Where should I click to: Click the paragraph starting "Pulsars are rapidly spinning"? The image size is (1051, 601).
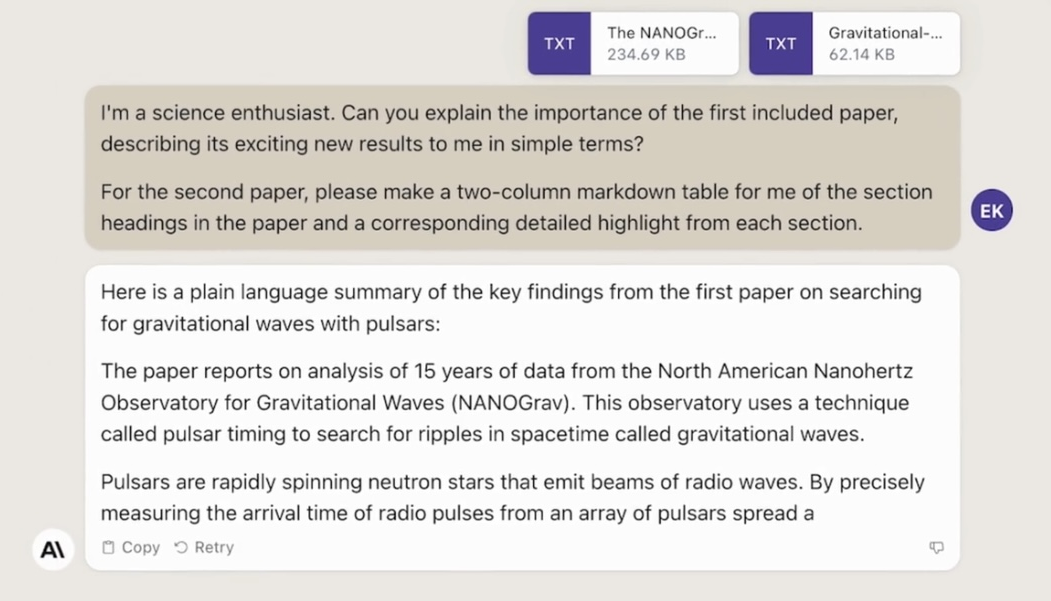click(512, 497)
